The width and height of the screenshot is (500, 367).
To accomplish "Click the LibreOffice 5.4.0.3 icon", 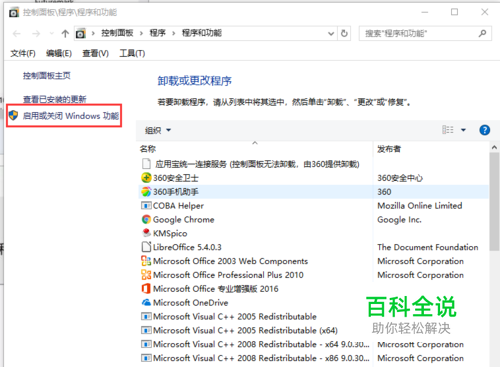I will tap(146, 247).
